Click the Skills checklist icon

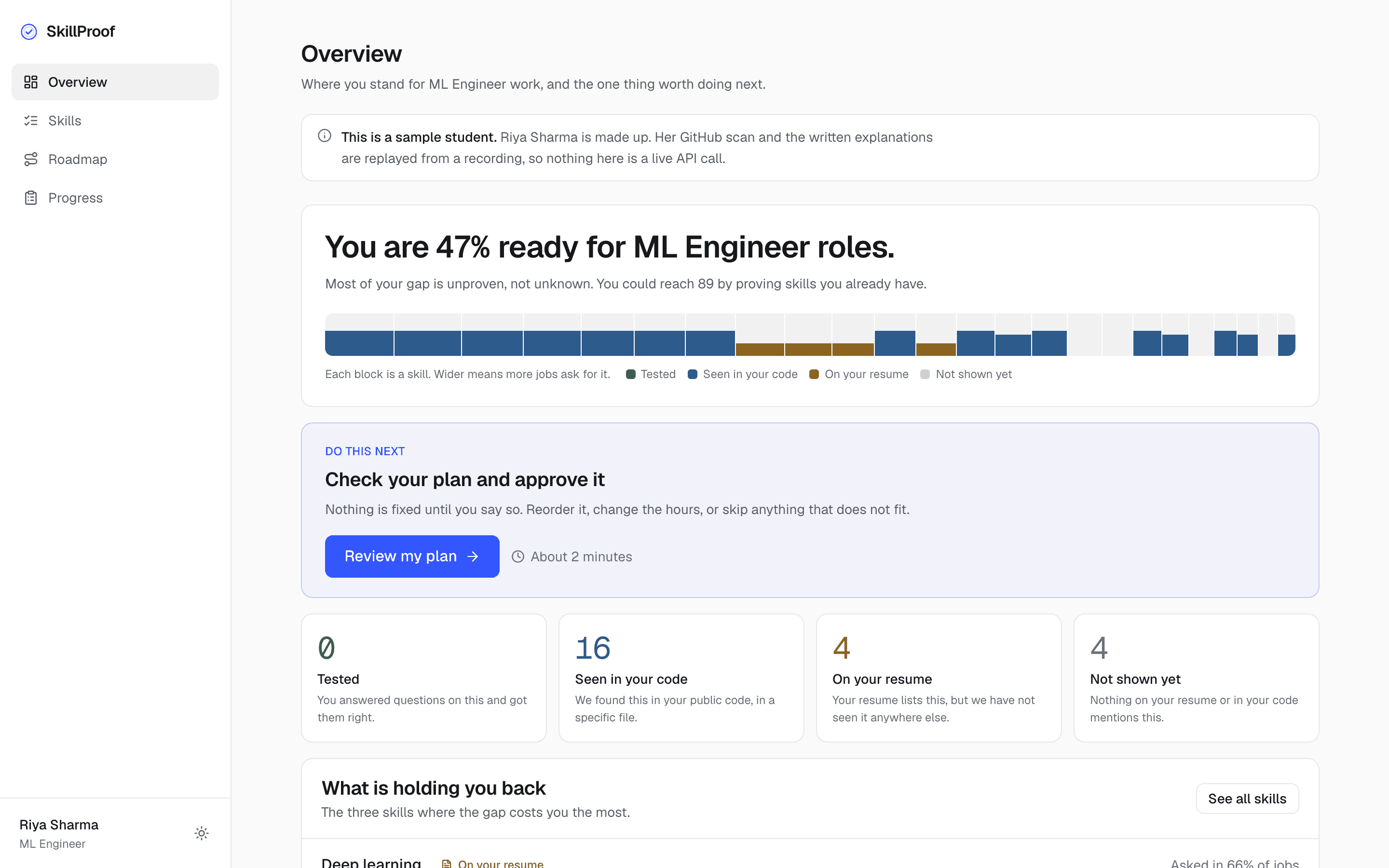pyautogui.click(x=31, y=121)
